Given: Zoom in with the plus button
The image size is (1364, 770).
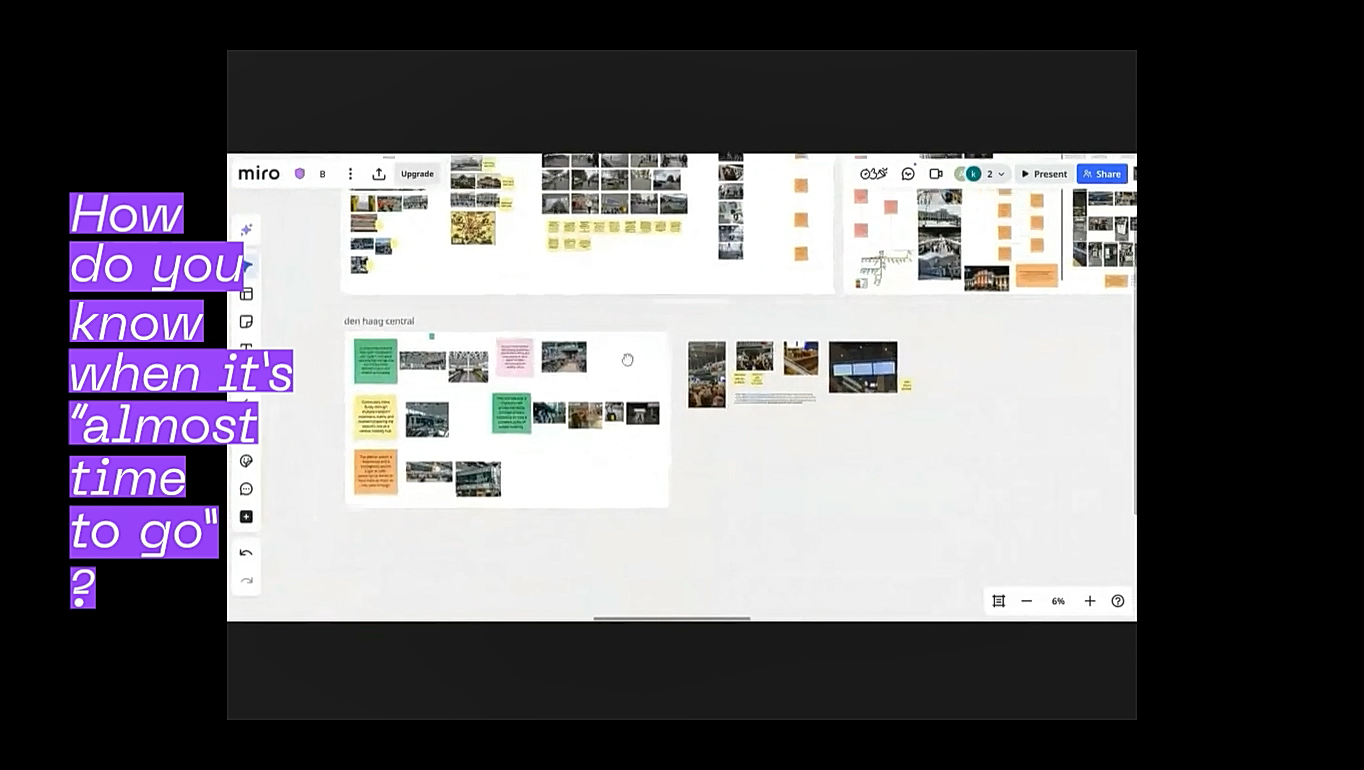Looking at the screenshot, I should [1090, 601].
